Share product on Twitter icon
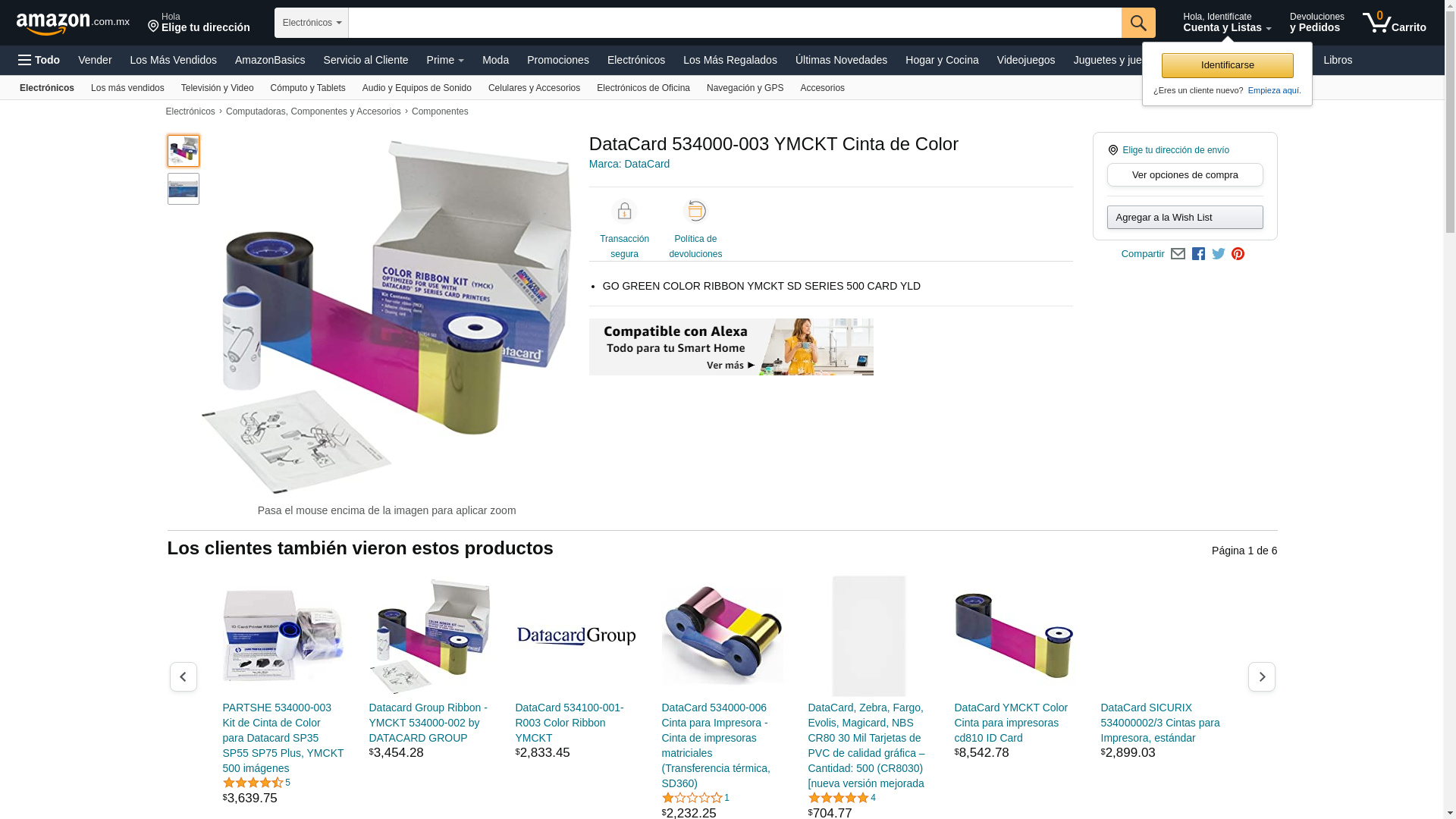This screenshot has width=1456, height=819. (1219, 254)
